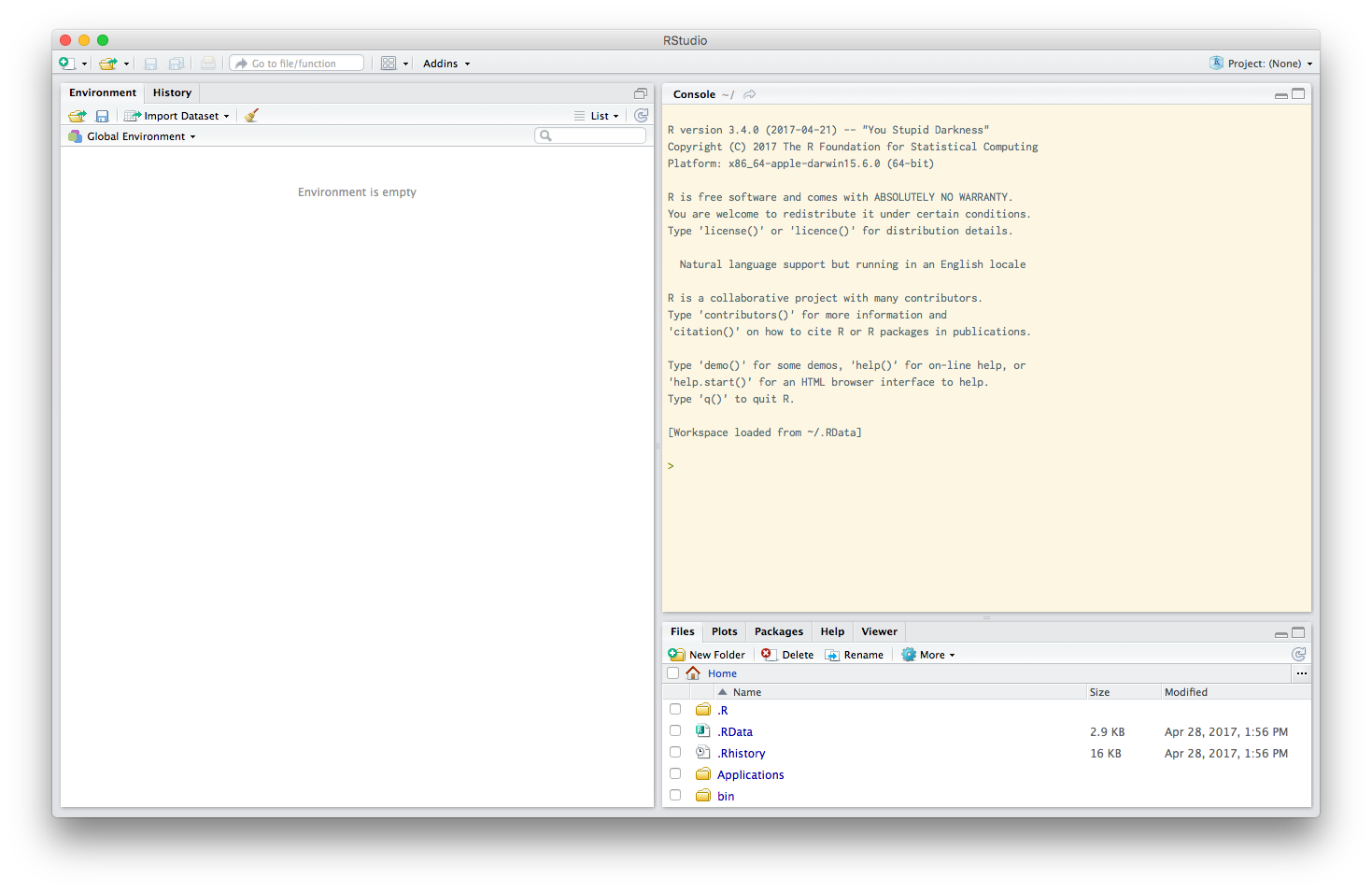Click the Save document icon
The height and width of the screenshot is (892, 1372).
pyautogui.click(x=150, y=64)
